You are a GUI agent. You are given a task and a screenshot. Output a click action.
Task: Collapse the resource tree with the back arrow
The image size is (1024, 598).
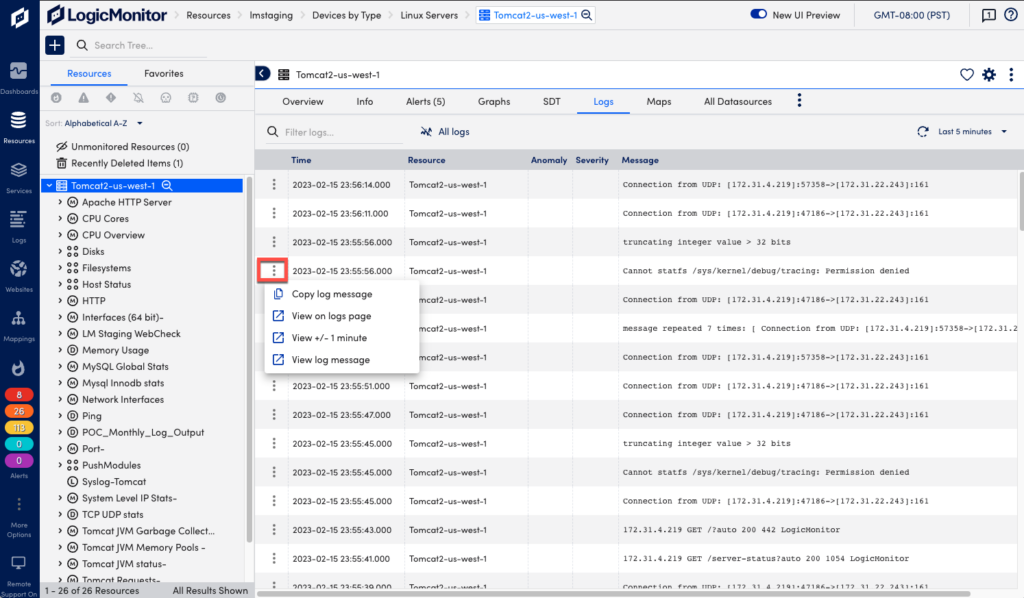pyautogui.click(x=262, y=74)
